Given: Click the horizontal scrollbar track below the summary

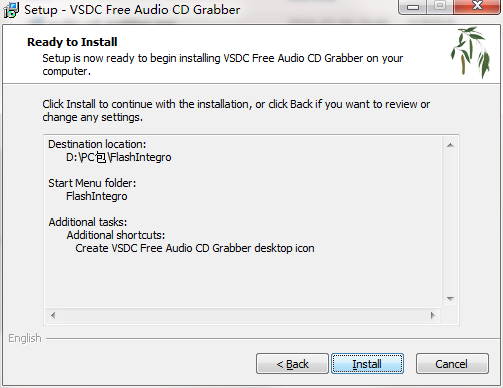Looking at the screenshot, I should (243, 315).
